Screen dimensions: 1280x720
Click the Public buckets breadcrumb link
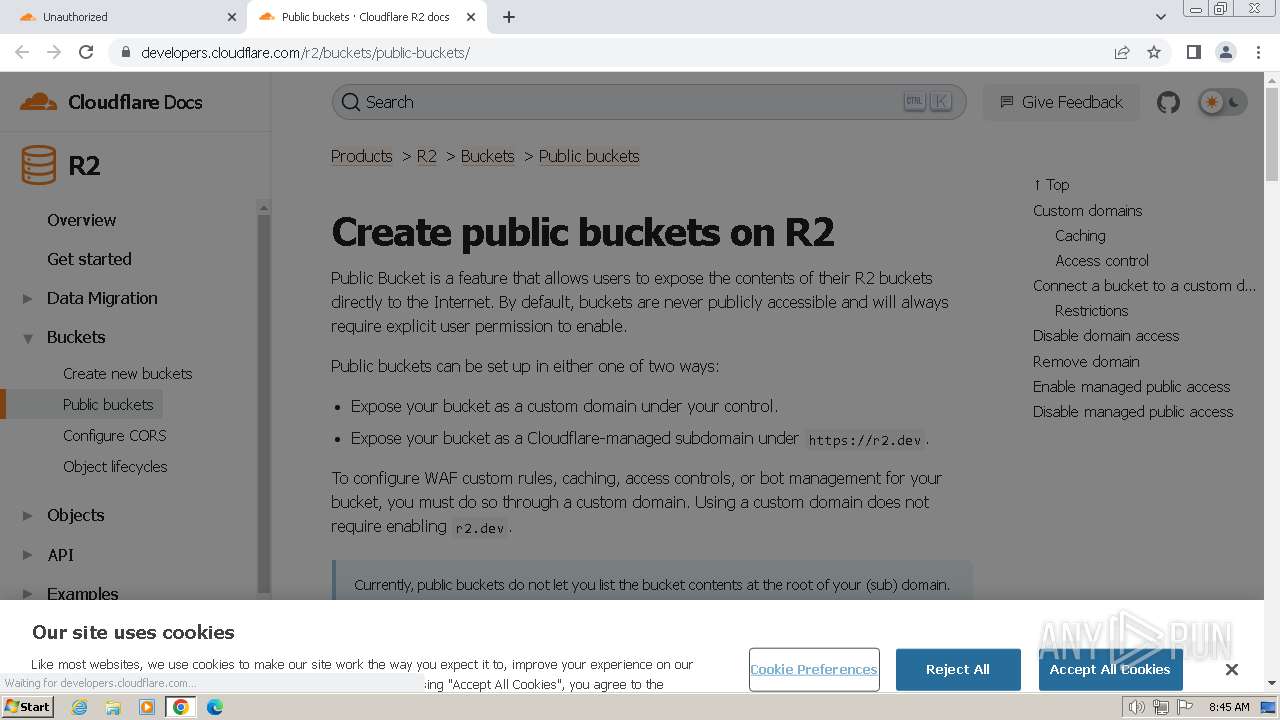point(589,156)
